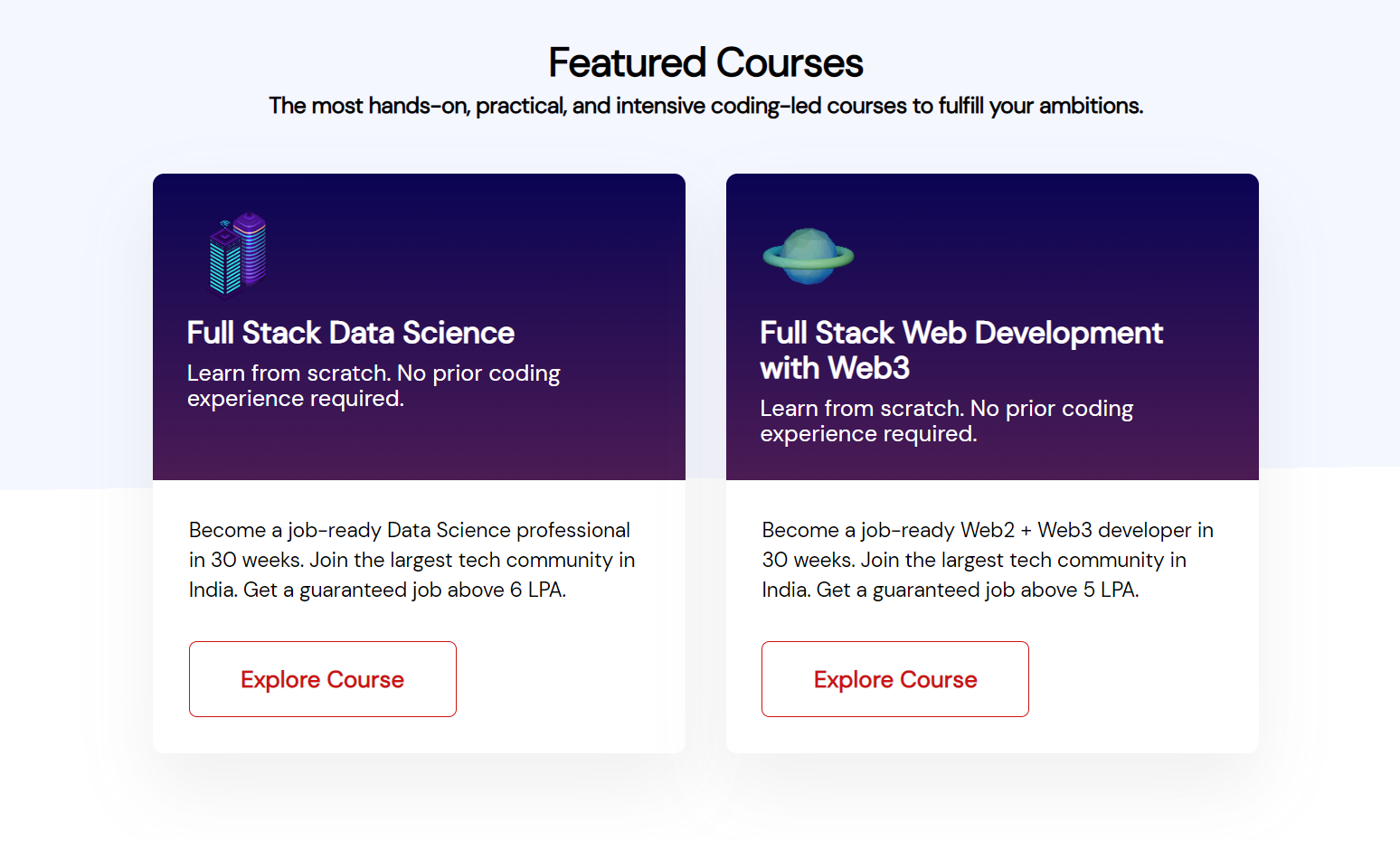Click Explore Course under Data Science
1400x841 pixels.
[x=322, y=679]
